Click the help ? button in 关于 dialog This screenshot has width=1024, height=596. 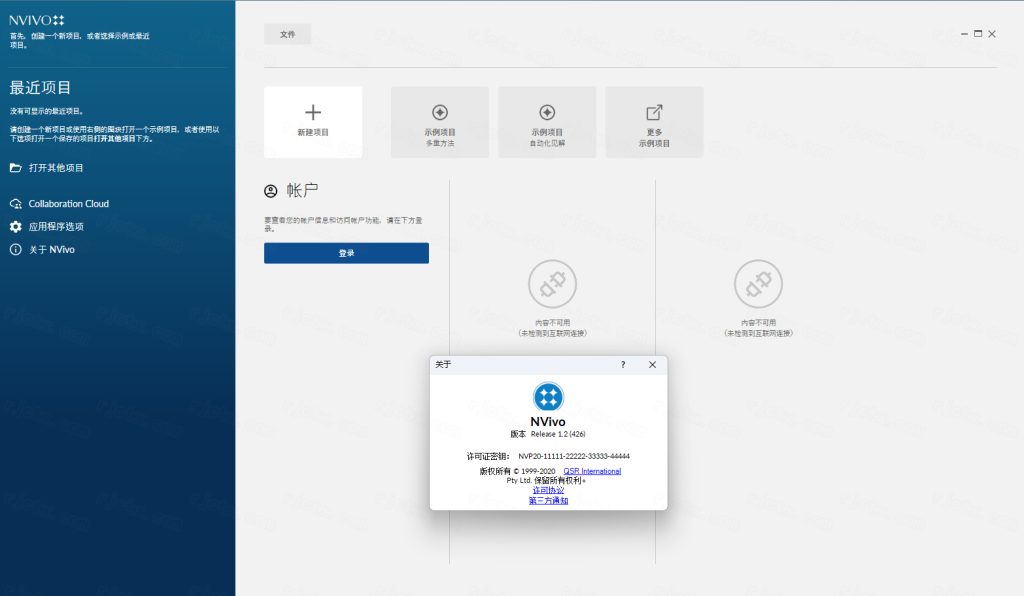click(623, 365)
